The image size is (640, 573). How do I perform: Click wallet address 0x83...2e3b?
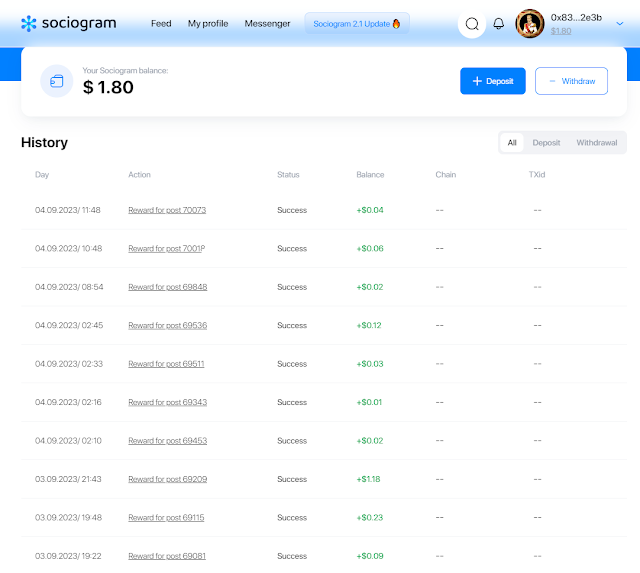pos(576,18)
